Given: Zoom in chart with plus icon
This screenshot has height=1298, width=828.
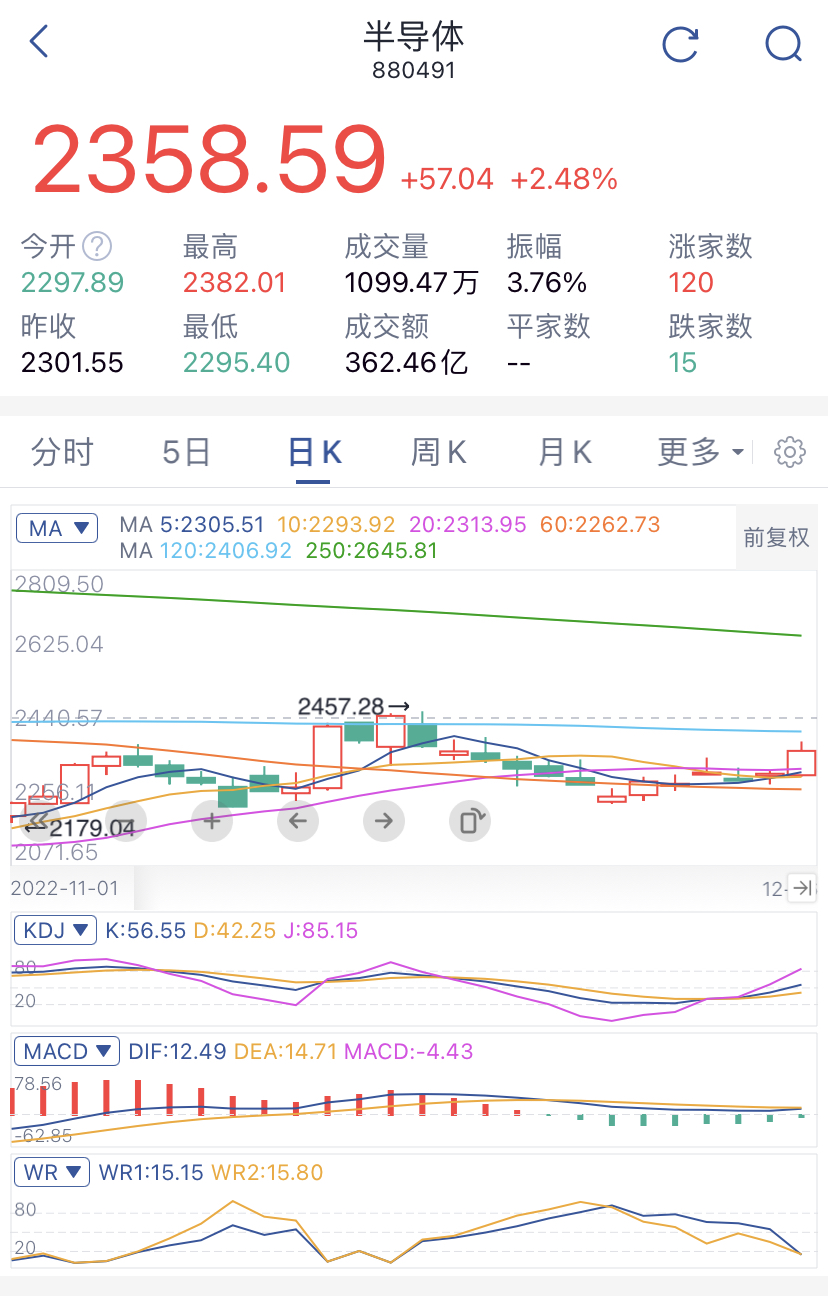Looking at the screenshot, I should 212,822.
